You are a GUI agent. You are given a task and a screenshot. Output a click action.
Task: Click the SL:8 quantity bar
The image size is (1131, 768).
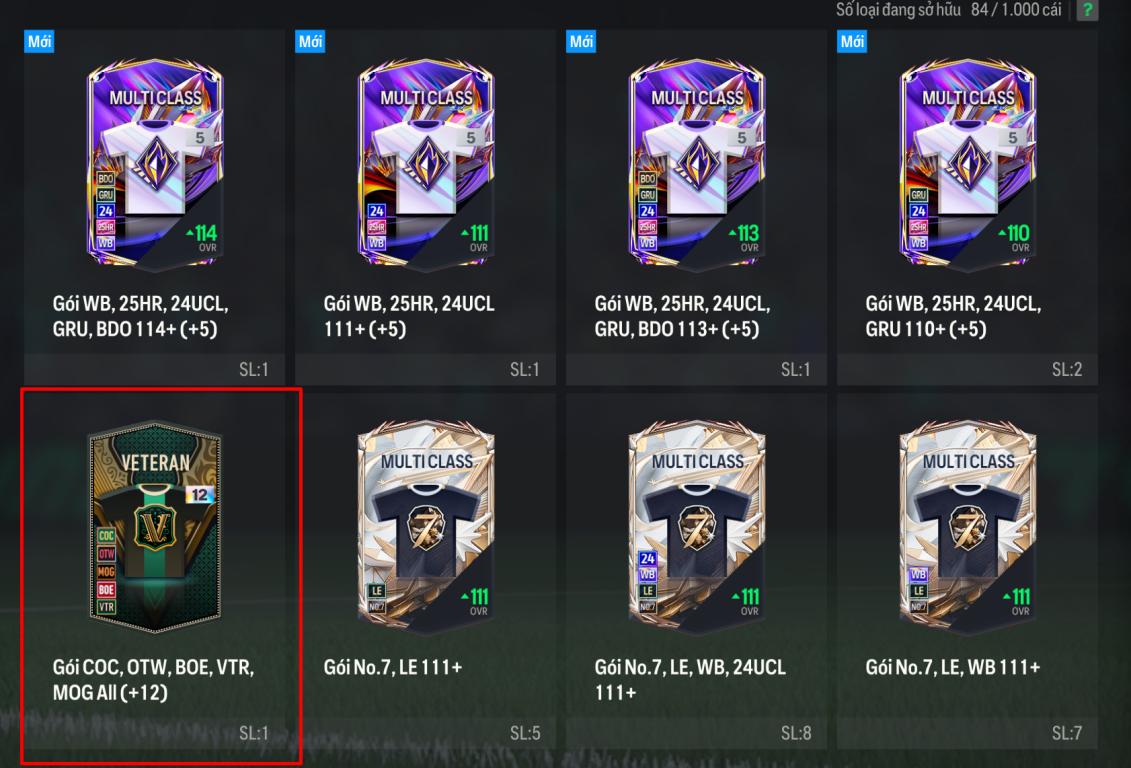click(696, 733)
